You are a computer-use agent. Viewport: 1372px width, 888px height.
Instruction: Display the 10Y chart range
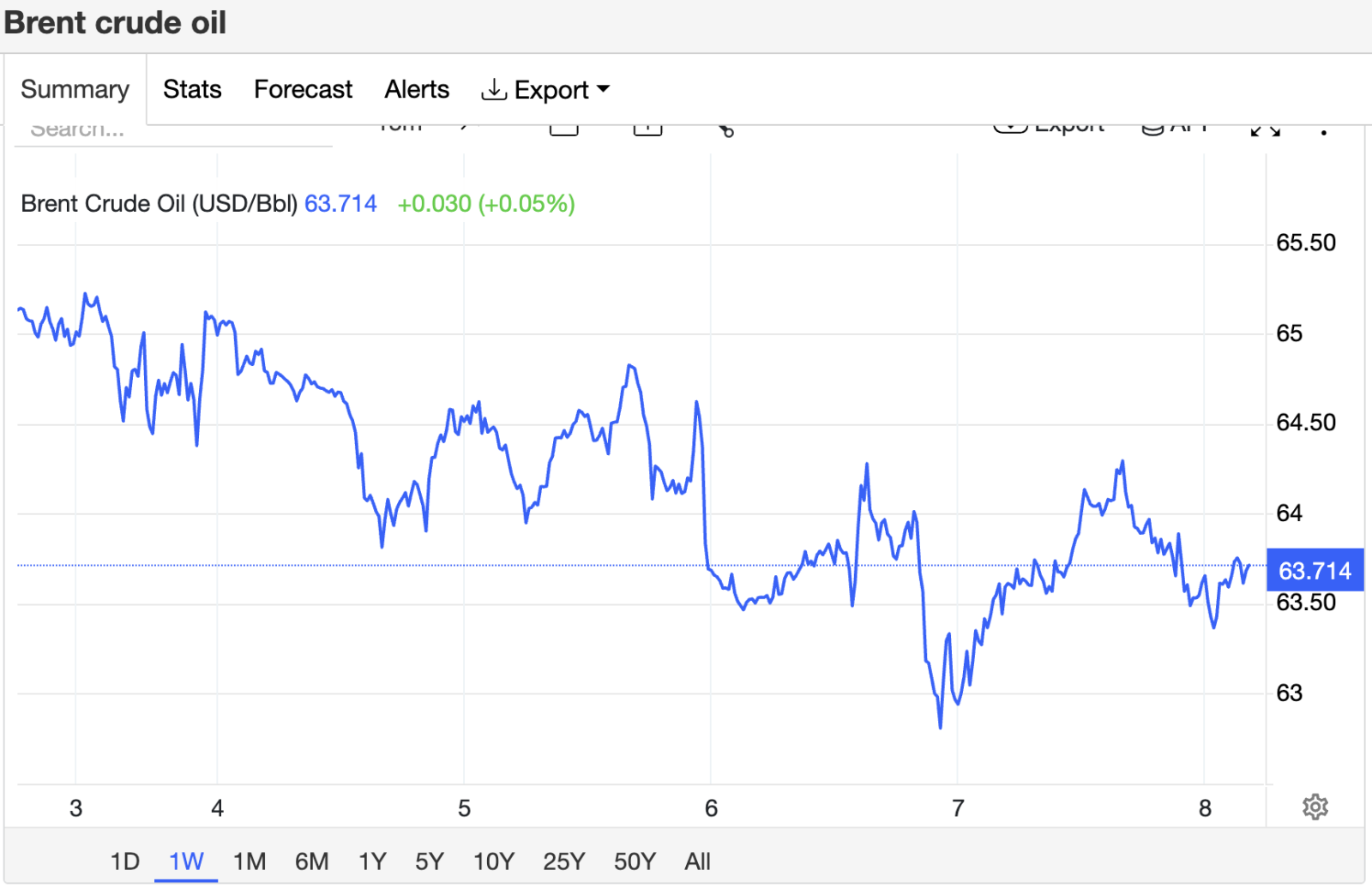[x=494, y=861]
